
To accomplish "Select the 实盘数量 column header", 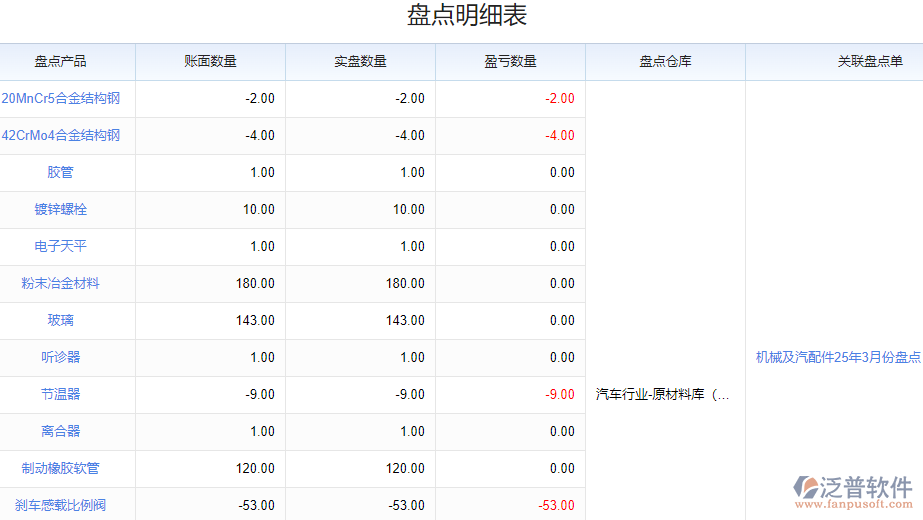I will tap(361, 61).
